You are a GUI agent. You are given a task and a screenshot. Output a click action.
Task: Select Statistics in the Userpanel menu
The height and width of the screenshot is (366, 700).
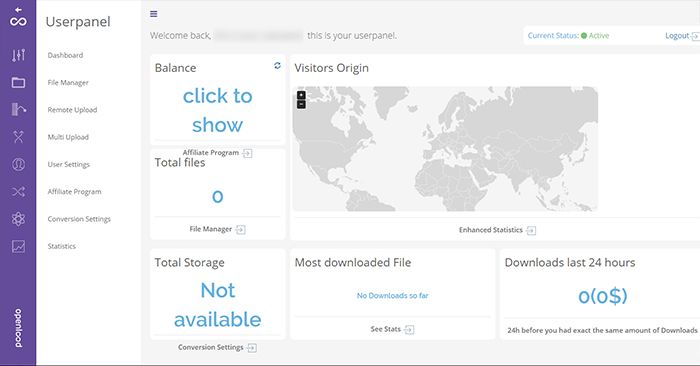[62, 246]
